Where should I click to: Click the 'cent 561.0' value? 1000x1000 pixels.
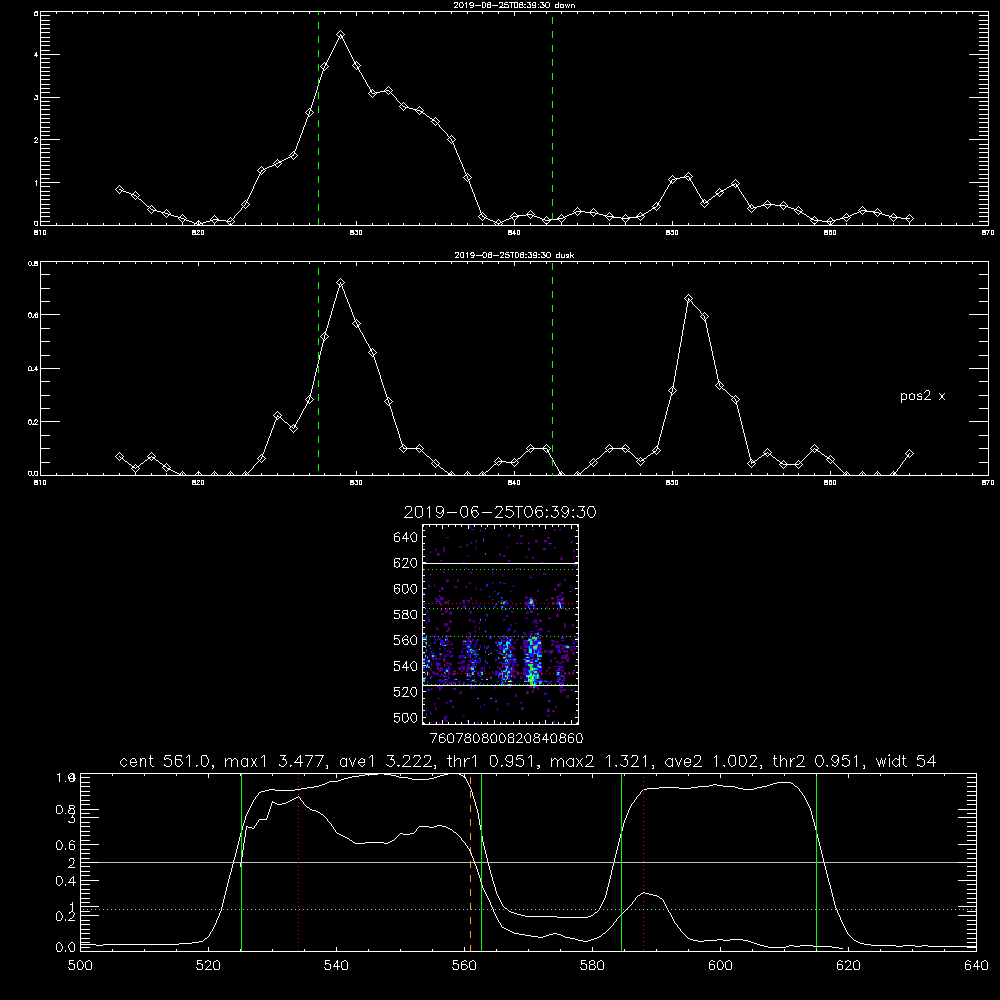point(168,761)
